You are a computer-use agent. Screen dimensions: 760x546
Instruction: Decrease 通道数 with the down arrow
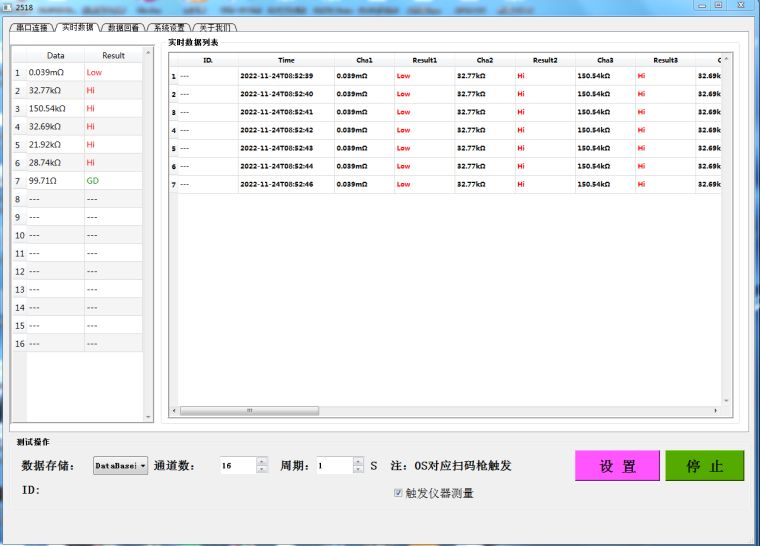(262, 470)
